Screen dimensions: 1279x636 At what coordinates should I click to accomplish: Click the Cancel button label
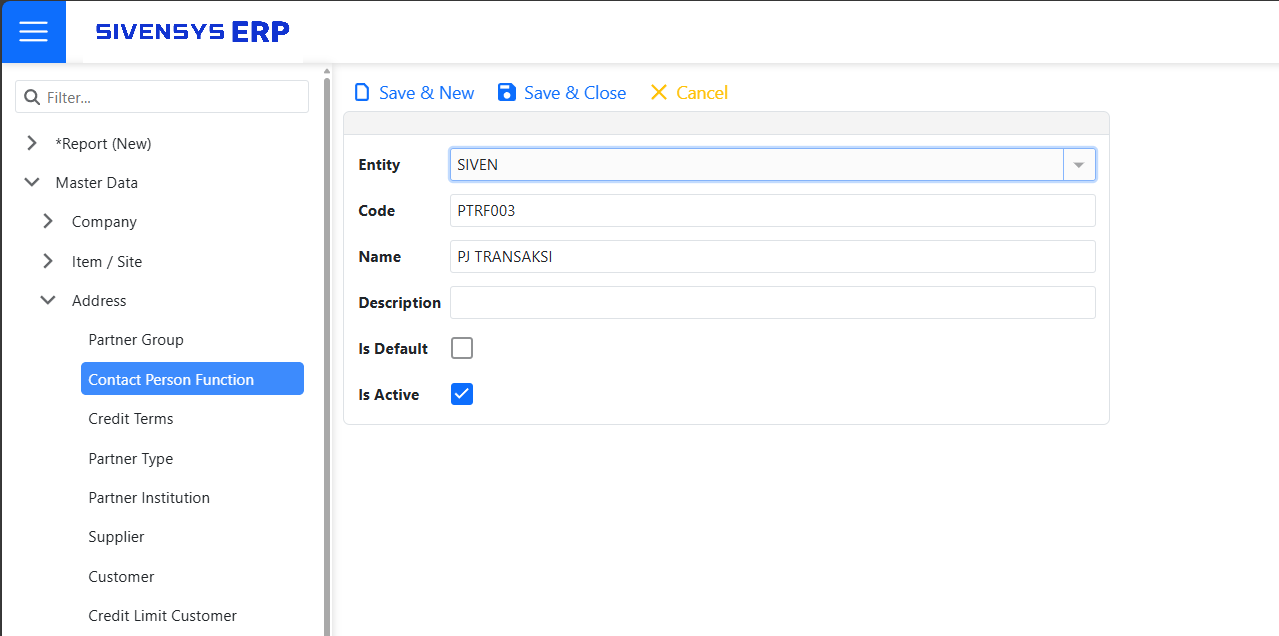click(x=702, y=93)
